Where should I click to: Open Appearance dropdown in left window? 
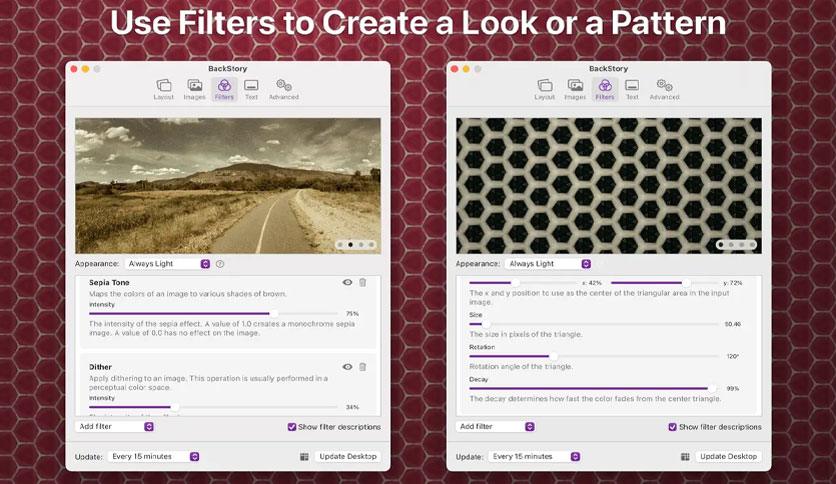(167, 264)
